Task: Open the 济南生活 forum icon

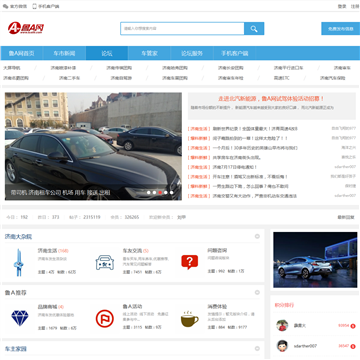Action: click(x=18, y=263)
